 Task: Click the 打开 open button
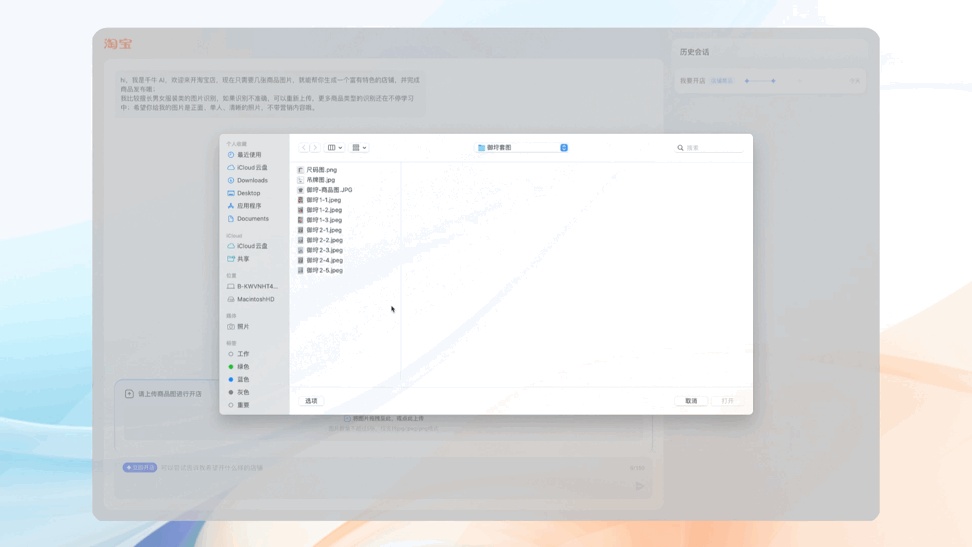coord(728,401)
